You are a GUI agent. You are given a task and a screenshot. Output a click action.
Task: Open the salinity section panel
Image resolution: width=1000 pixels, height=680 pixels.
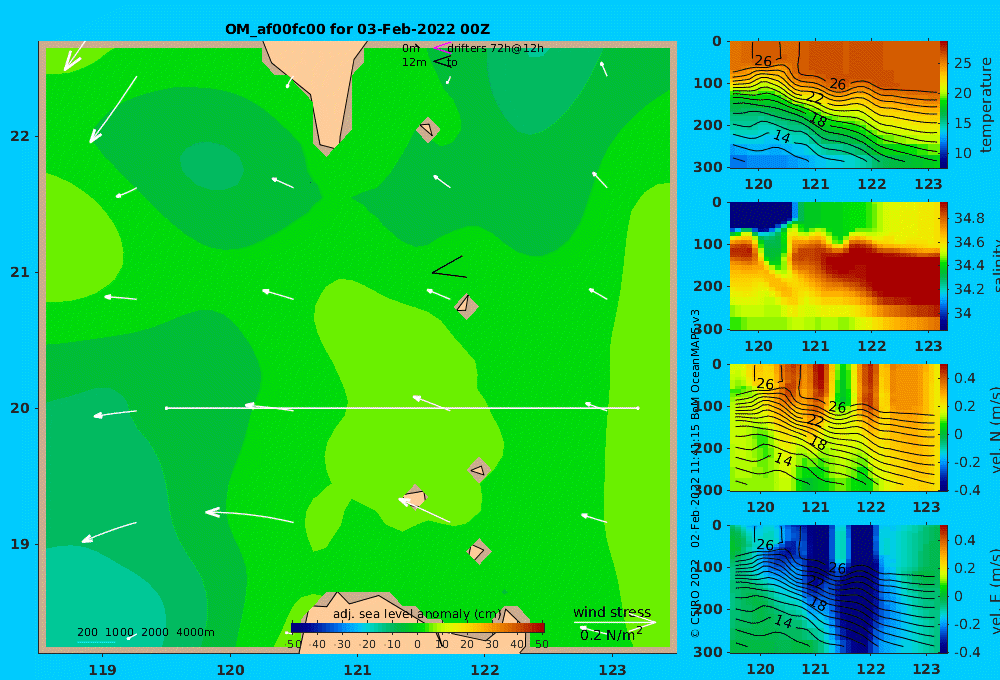pos(834,266)
